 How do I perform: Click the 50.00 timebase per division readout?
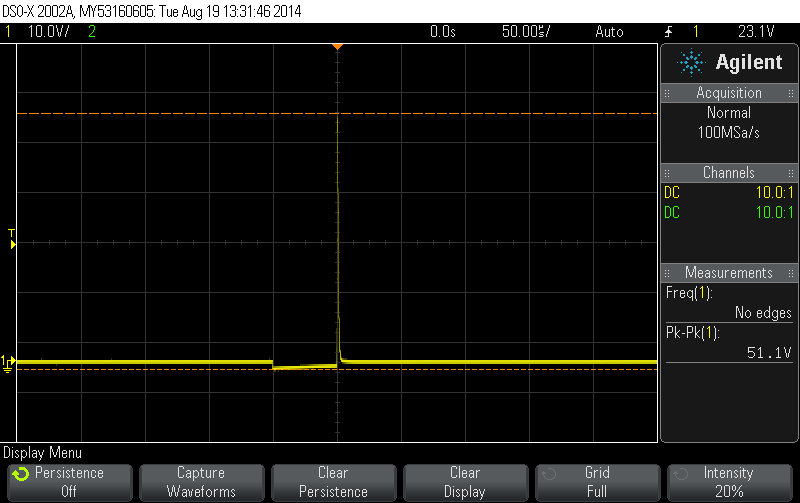[x=526, y=32]
